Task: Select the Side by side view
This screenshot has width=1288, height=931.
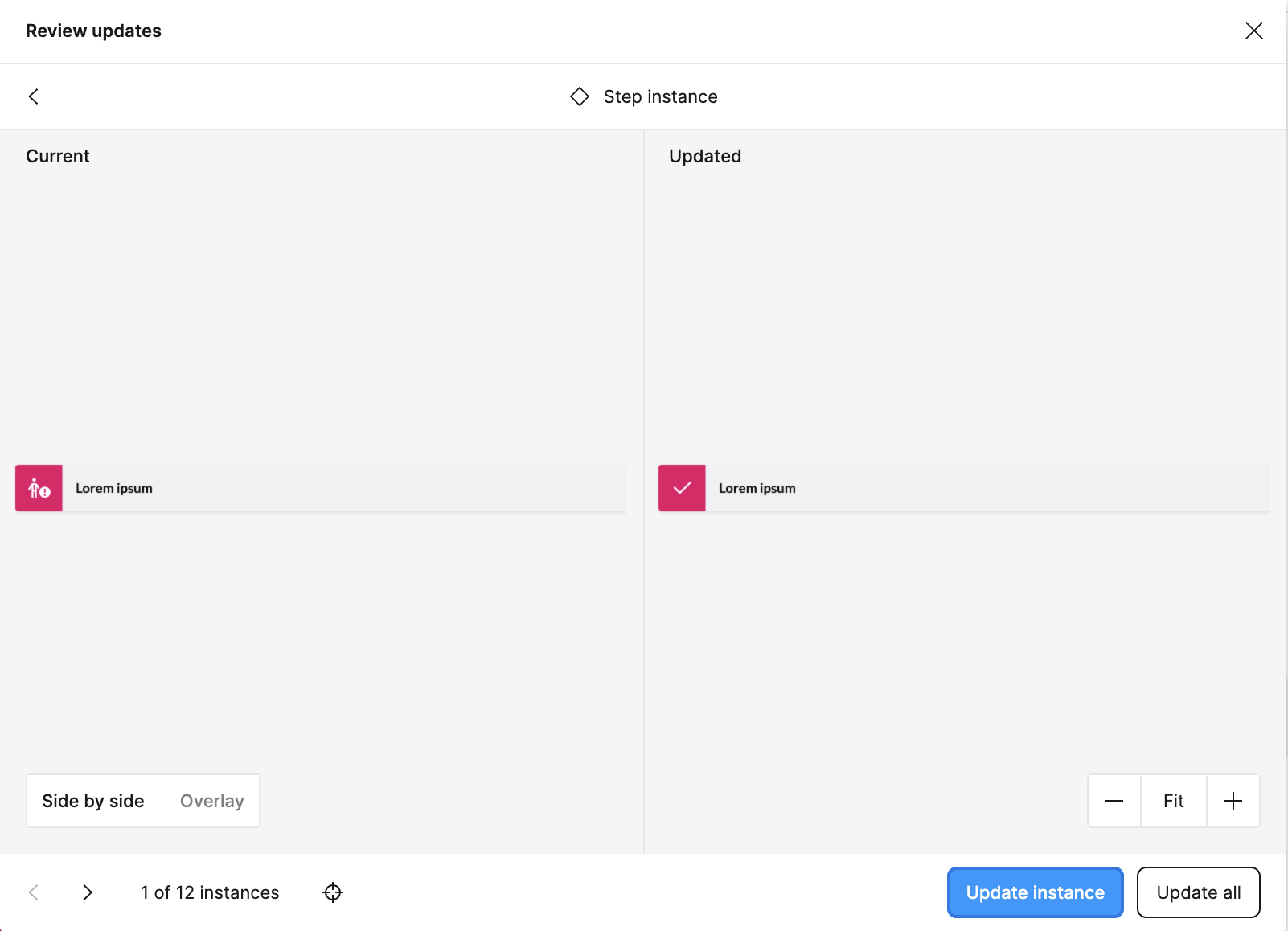Action: click(93, 801)
